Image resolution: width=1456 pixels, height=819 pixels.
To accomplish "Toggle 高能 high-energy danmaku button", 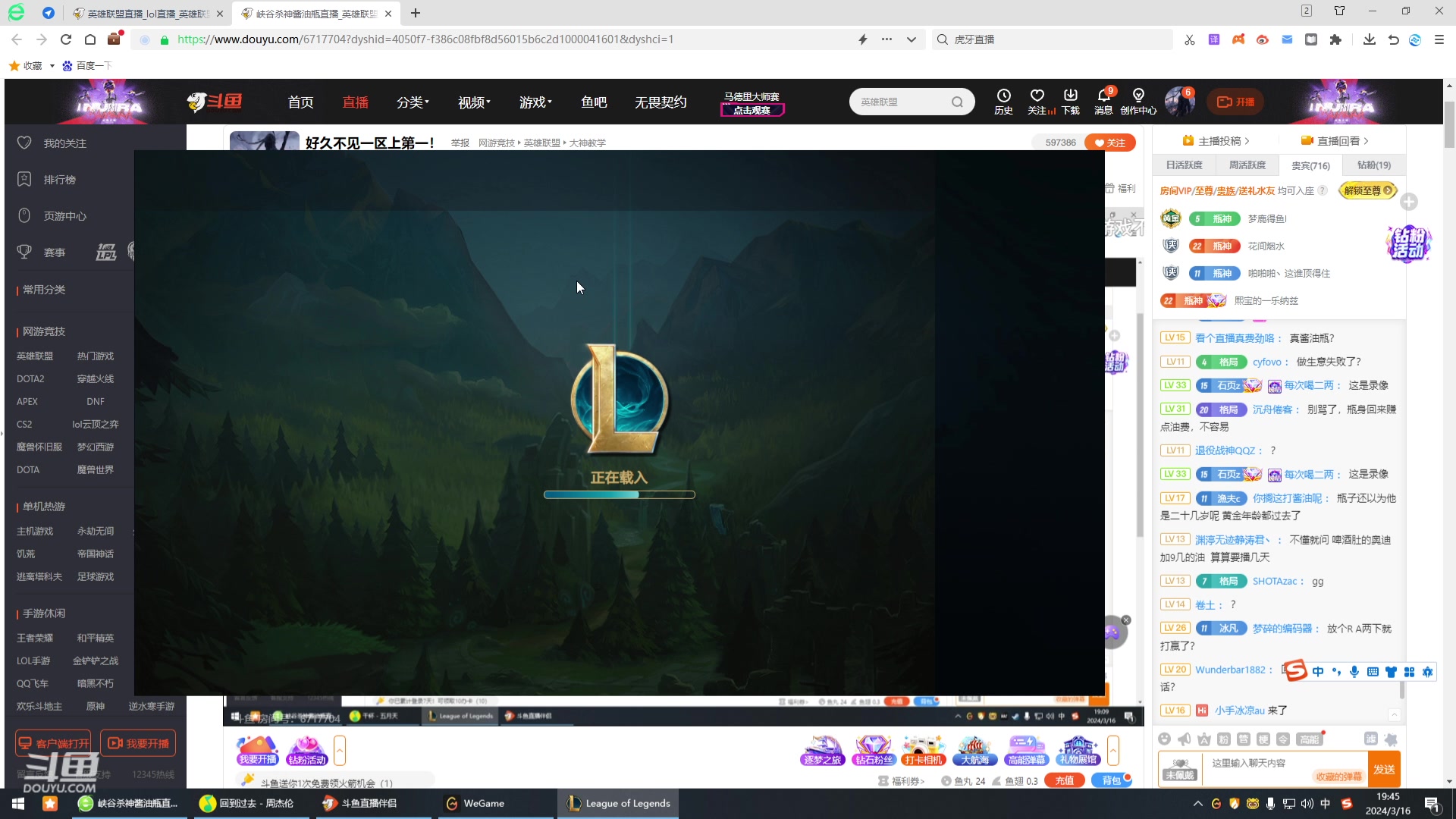I will coord(1310,739).
